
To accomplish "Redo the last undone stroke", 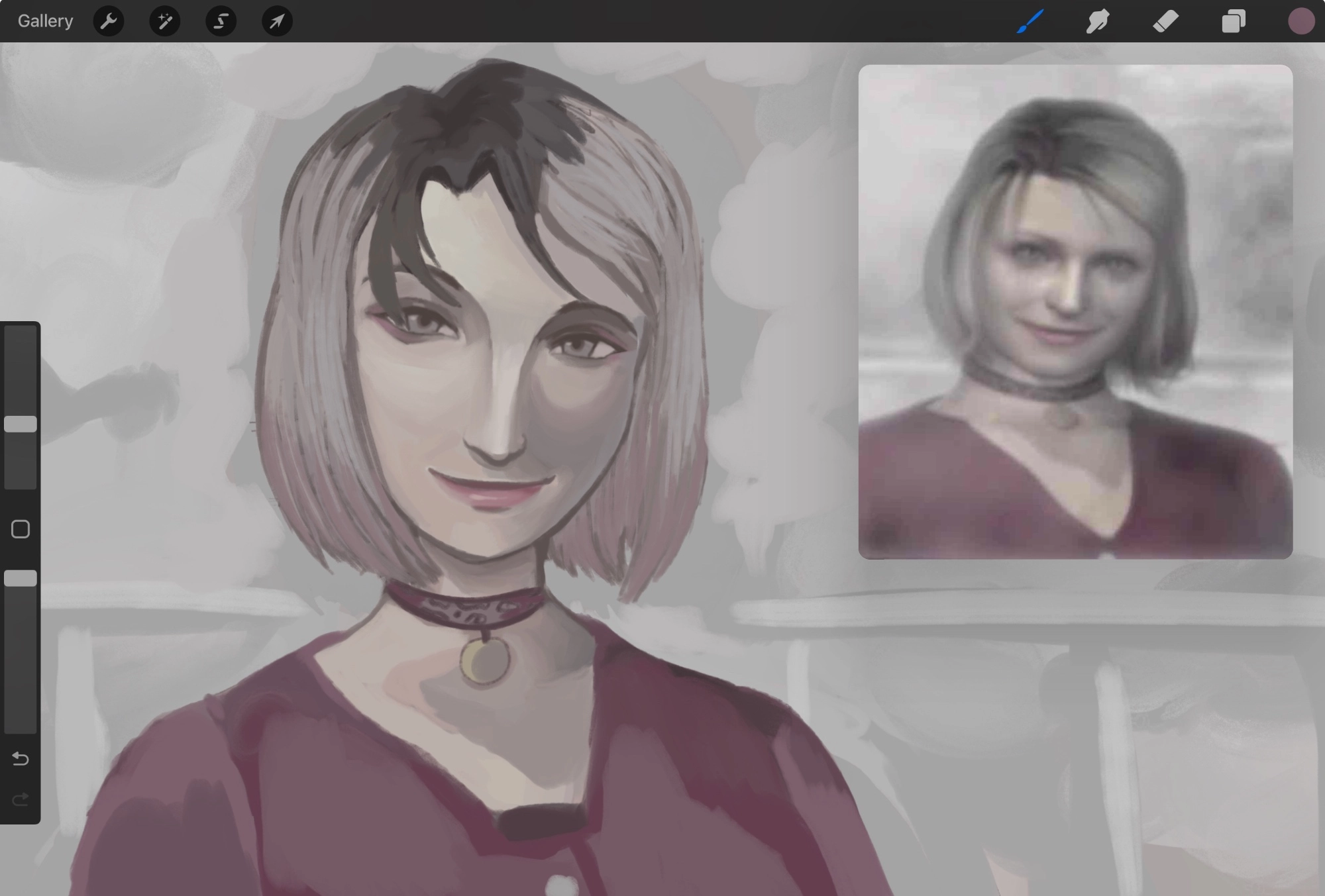I will (x=21, y=799).
